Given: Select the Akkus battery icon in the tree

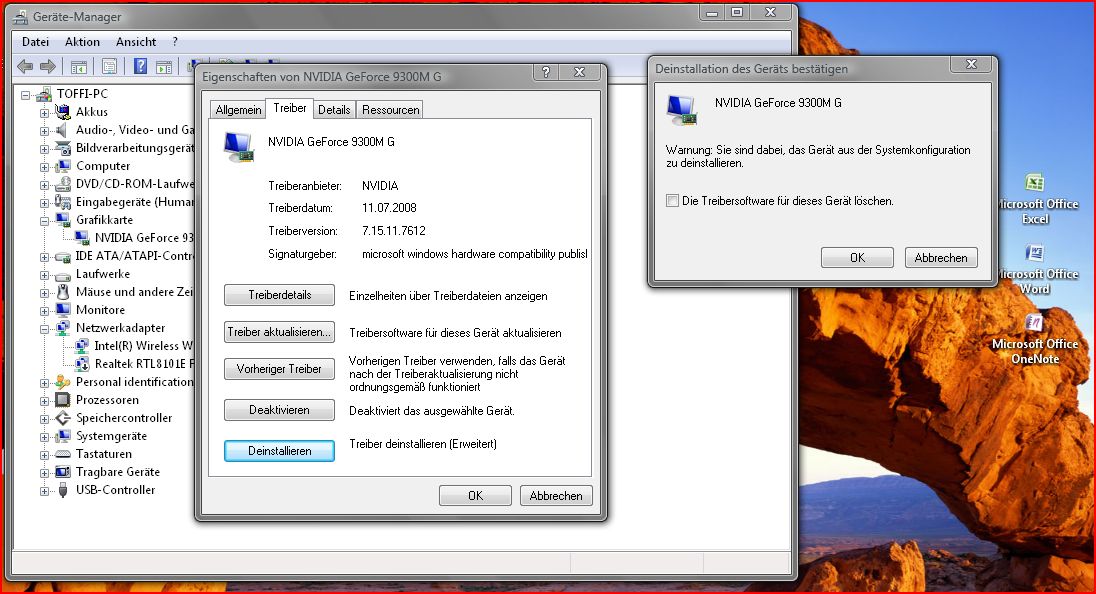Looking at the screenshot, I should [x=63, y=112].
